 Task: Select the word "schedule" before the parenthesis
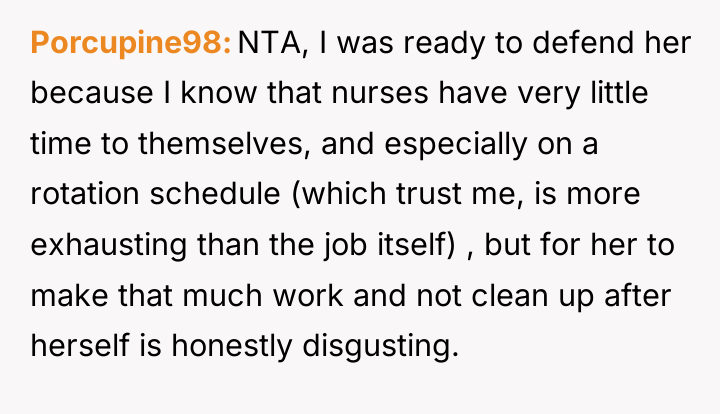pyautogui.click(x=215, y=194)
